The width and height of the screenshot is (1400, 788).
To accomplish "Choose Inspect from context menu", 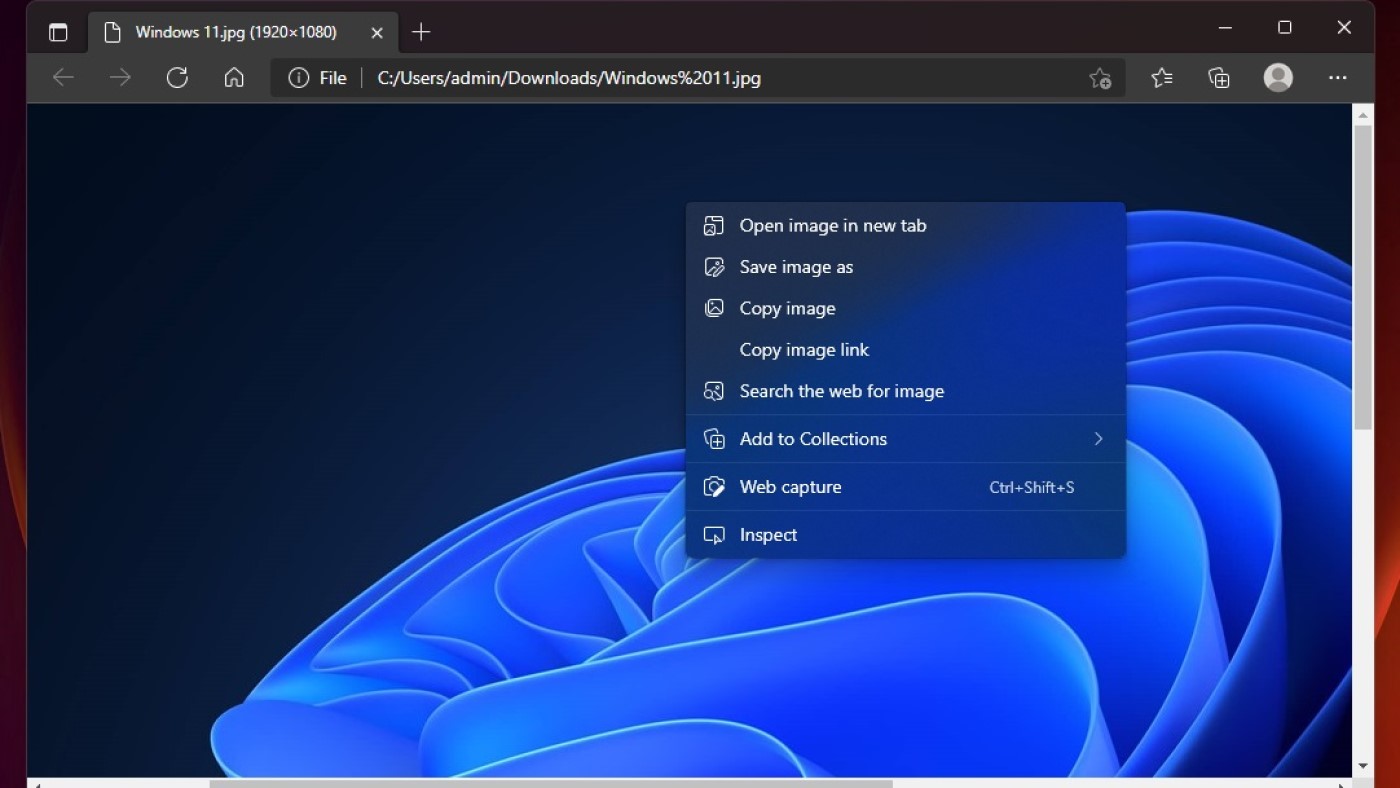I will (905, 535).
